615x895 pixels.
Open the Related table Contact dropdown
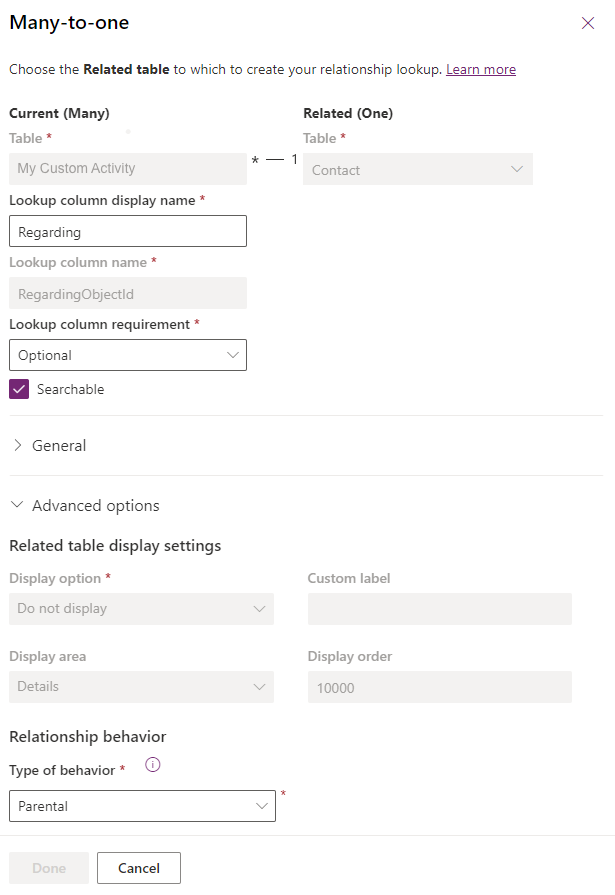coord(417,170)
